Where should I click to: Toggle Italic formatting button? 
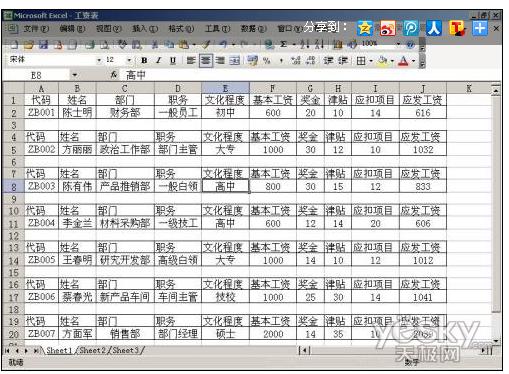click(159, 60)
